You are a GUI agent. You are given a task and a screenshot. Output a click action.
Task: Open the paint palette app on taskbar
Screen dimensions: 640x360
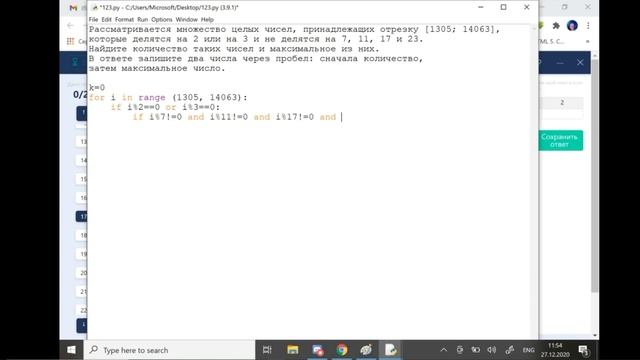coord(366,350)
